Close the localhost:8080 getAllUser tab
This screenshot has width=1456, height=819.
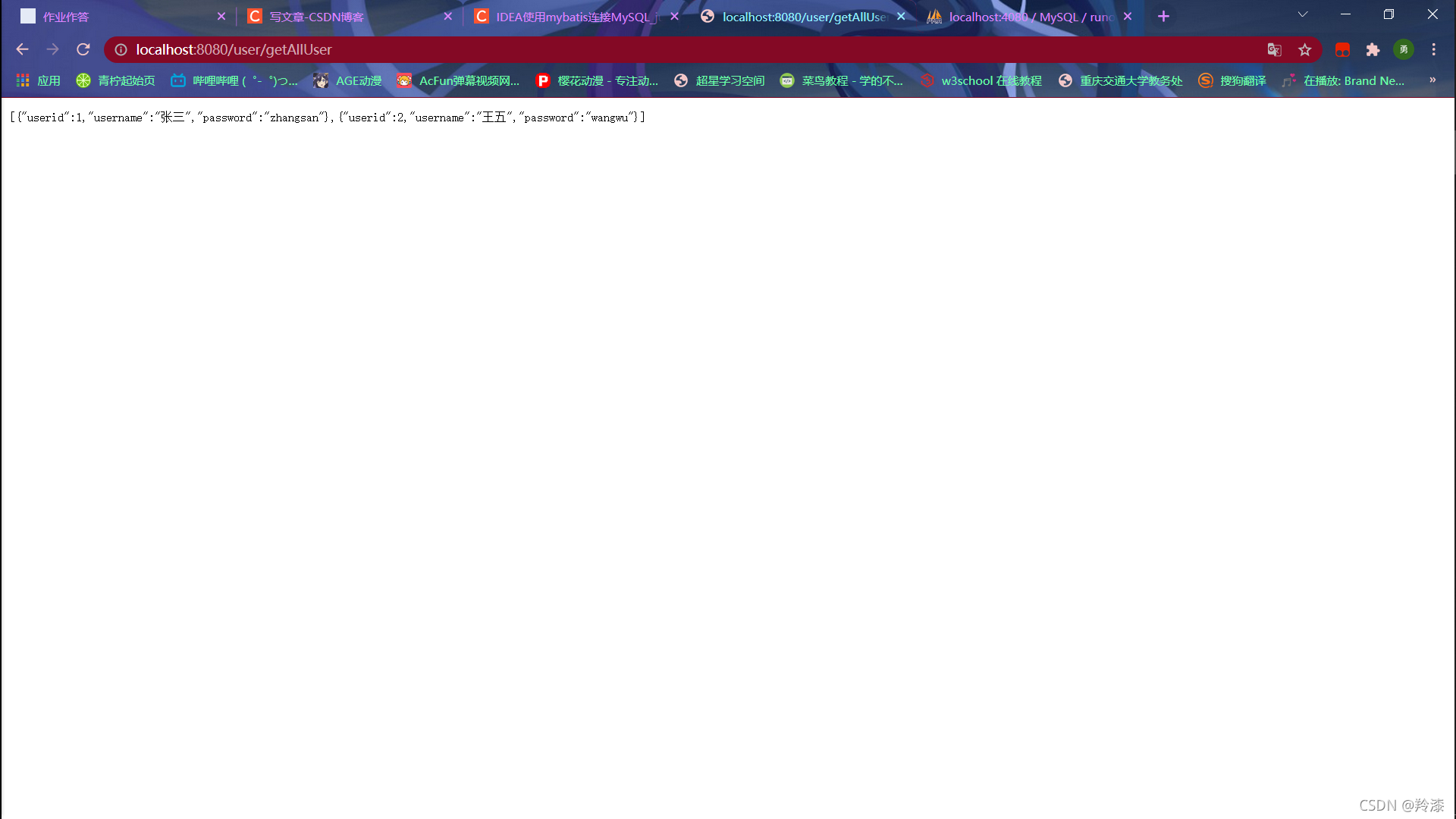click(901, 16)
